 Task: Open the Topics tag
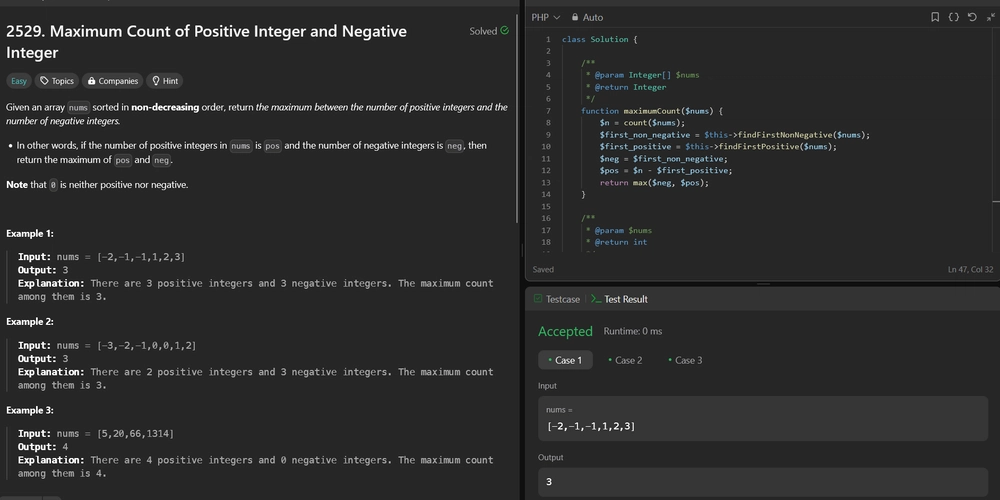pyautogui.click(x=57, y=81)
